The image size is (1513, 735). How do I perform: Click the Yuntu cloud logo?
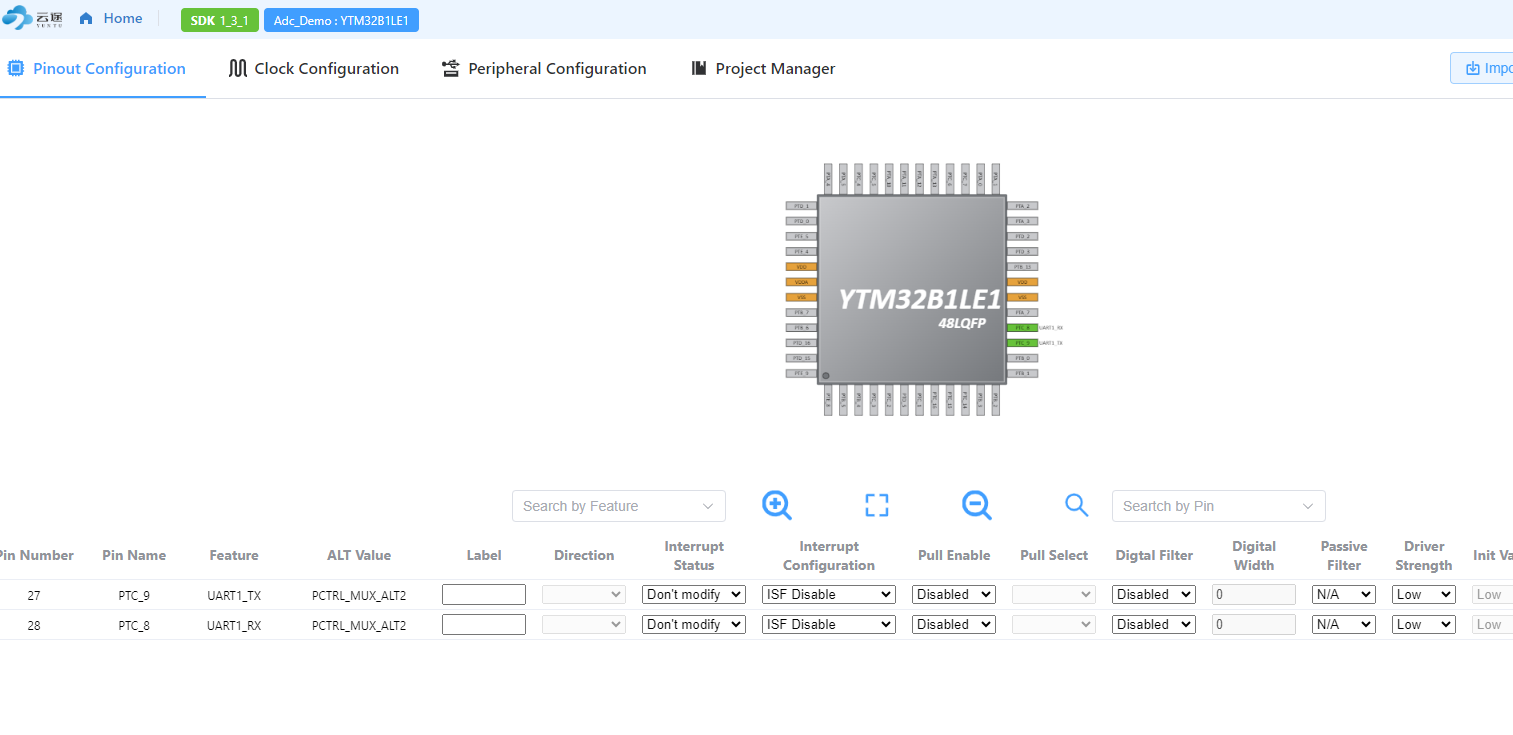[x=32, y=19]
